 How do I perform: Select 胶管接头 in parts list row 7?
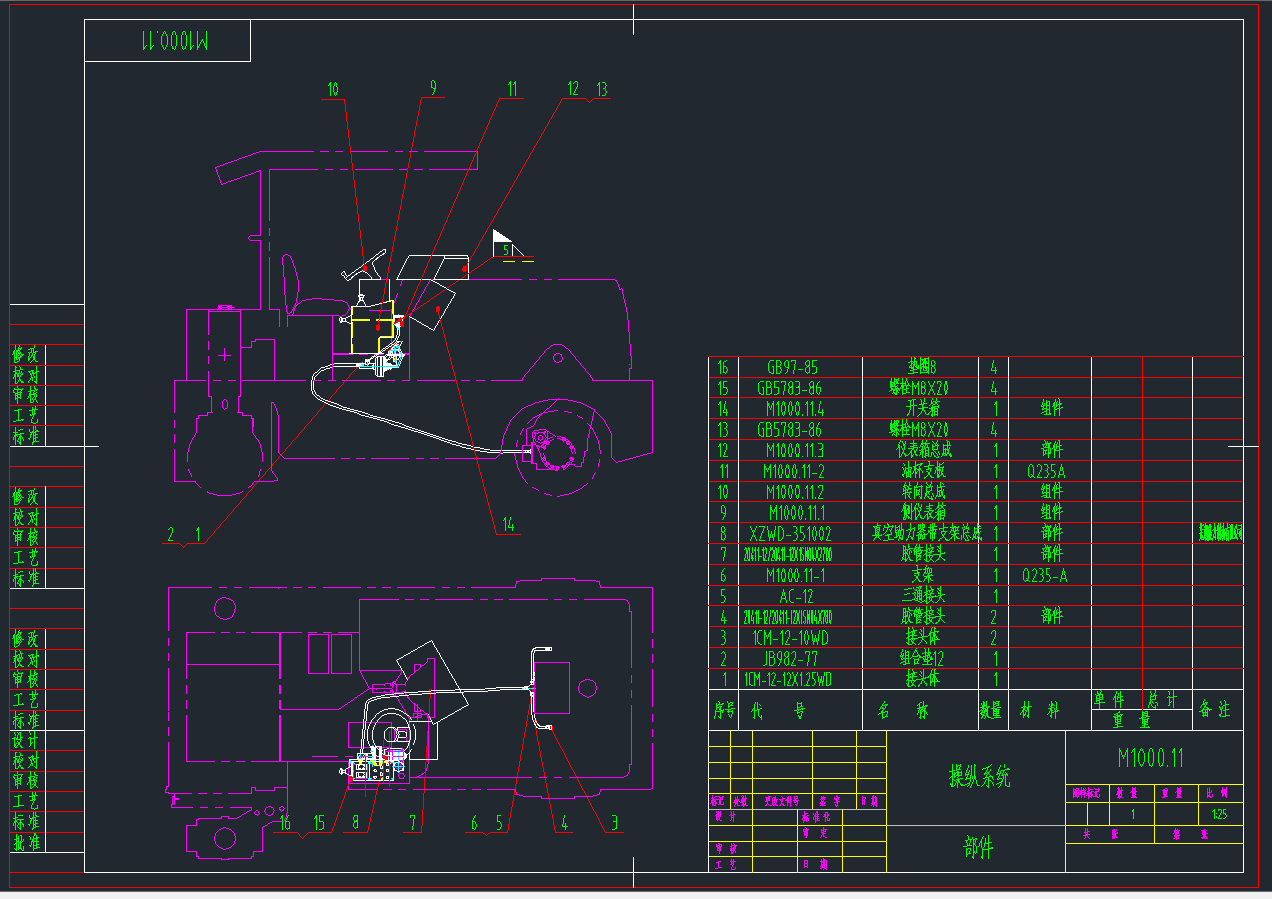925,554
